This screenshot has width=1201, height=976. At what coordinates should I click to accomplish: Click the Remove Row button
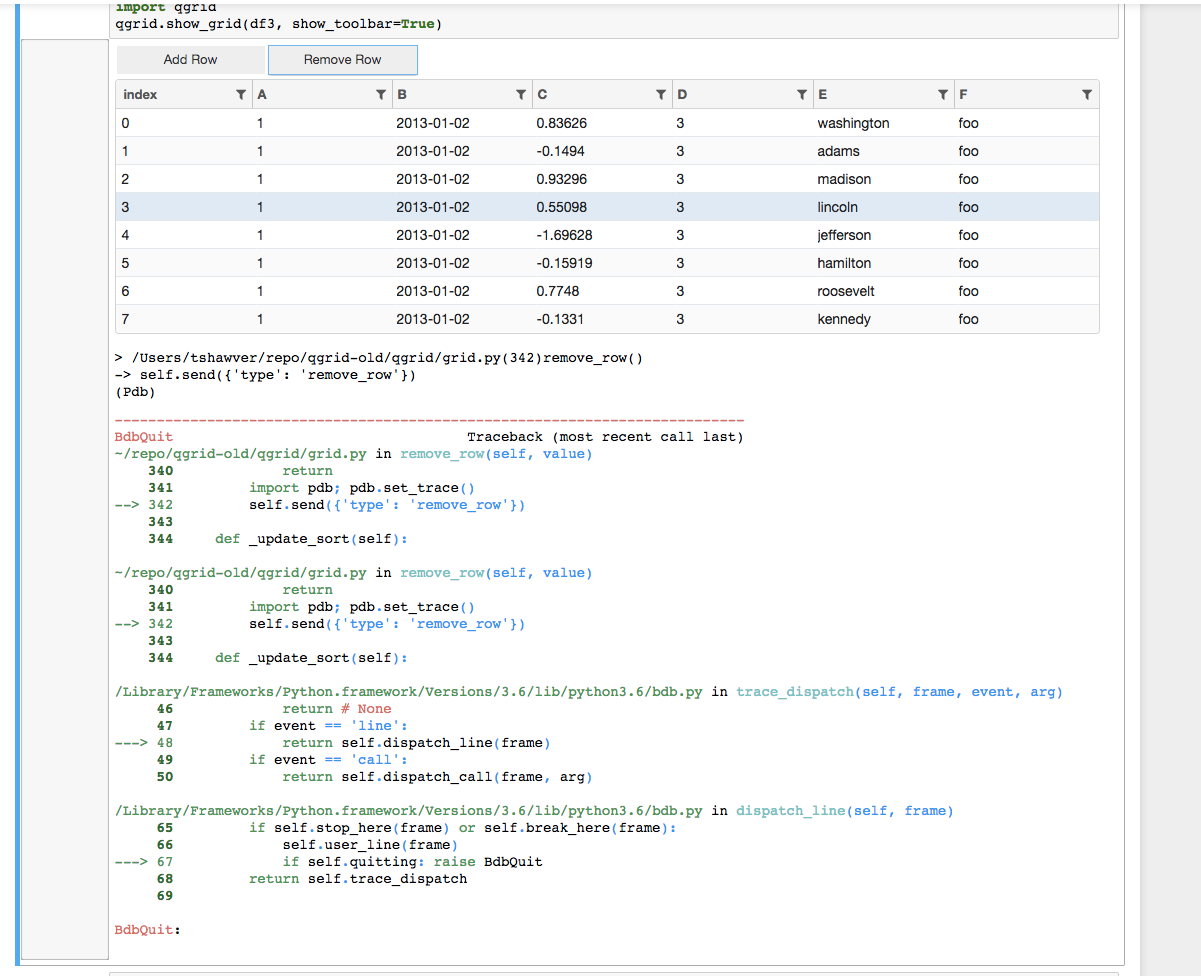pos(343,60)
